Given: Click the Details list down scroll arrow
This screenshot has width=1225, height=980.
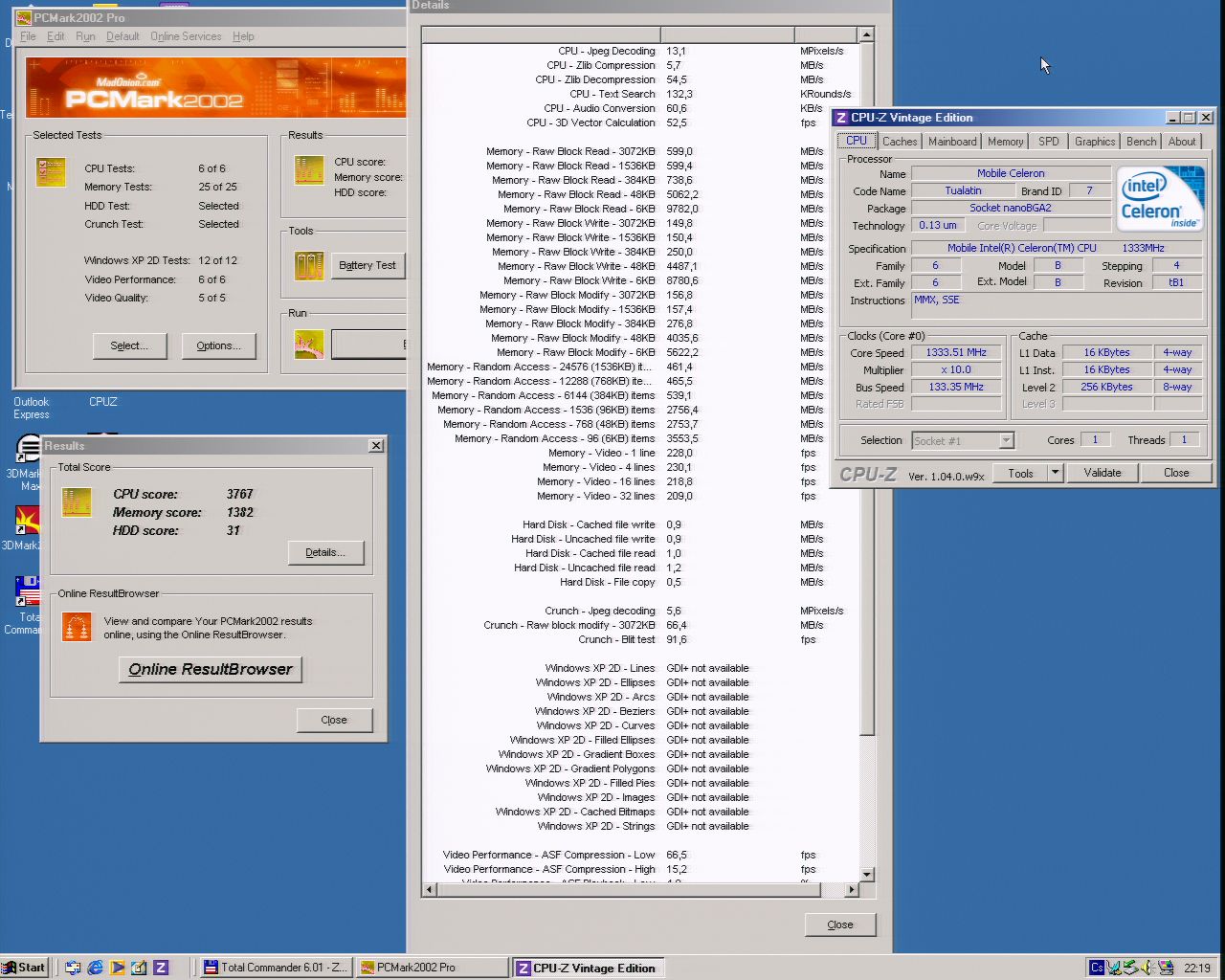Looking at the screenshot, I should 866,874.
